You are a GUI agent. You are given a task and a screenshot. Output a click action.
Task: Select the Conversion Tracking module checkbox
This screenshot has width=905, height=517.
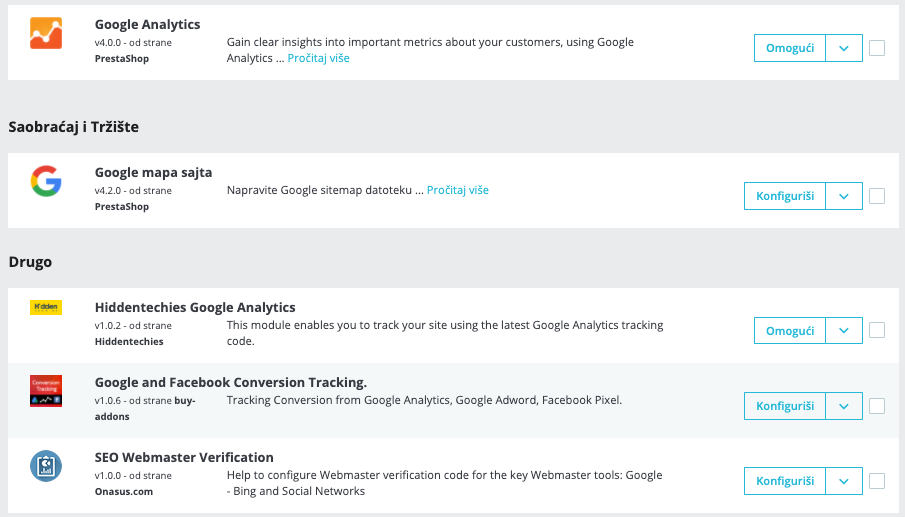877,406
